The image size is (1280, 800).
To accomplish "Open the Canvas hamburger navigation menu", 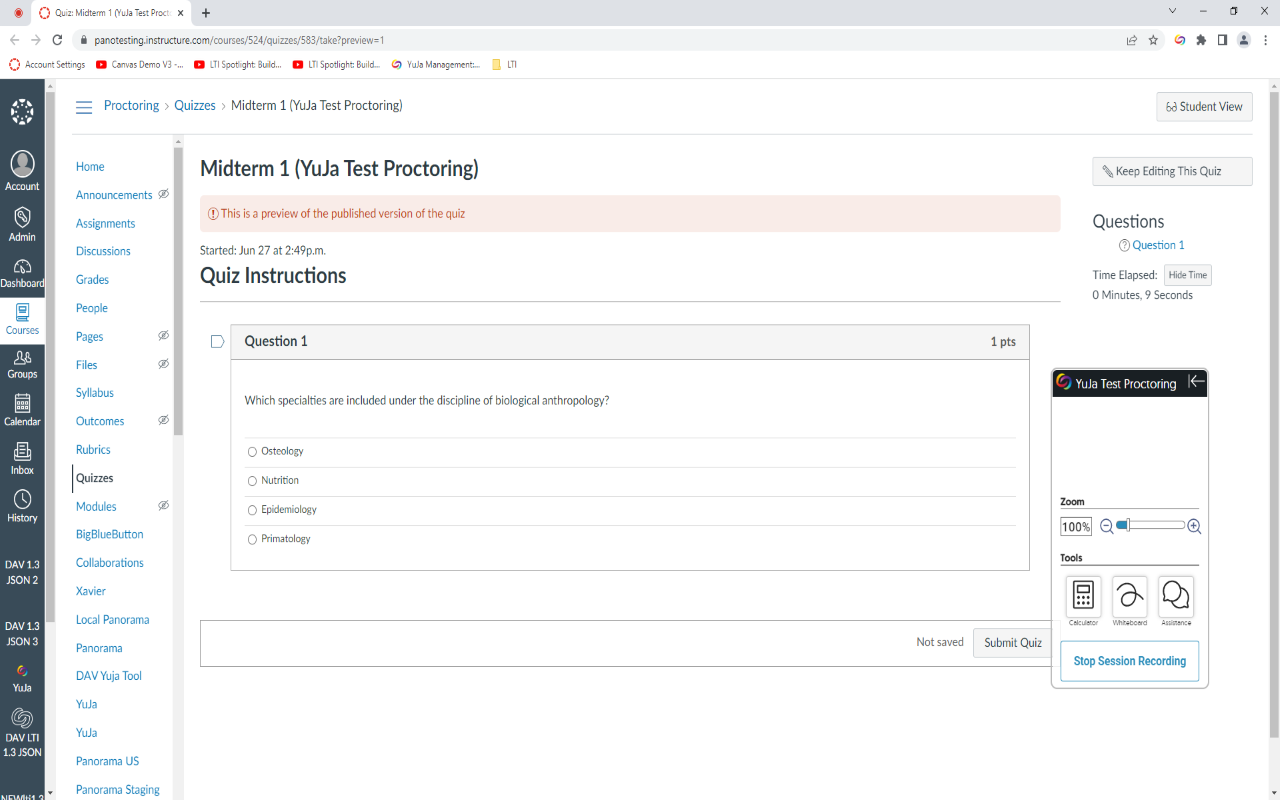I will pos(84,107).
